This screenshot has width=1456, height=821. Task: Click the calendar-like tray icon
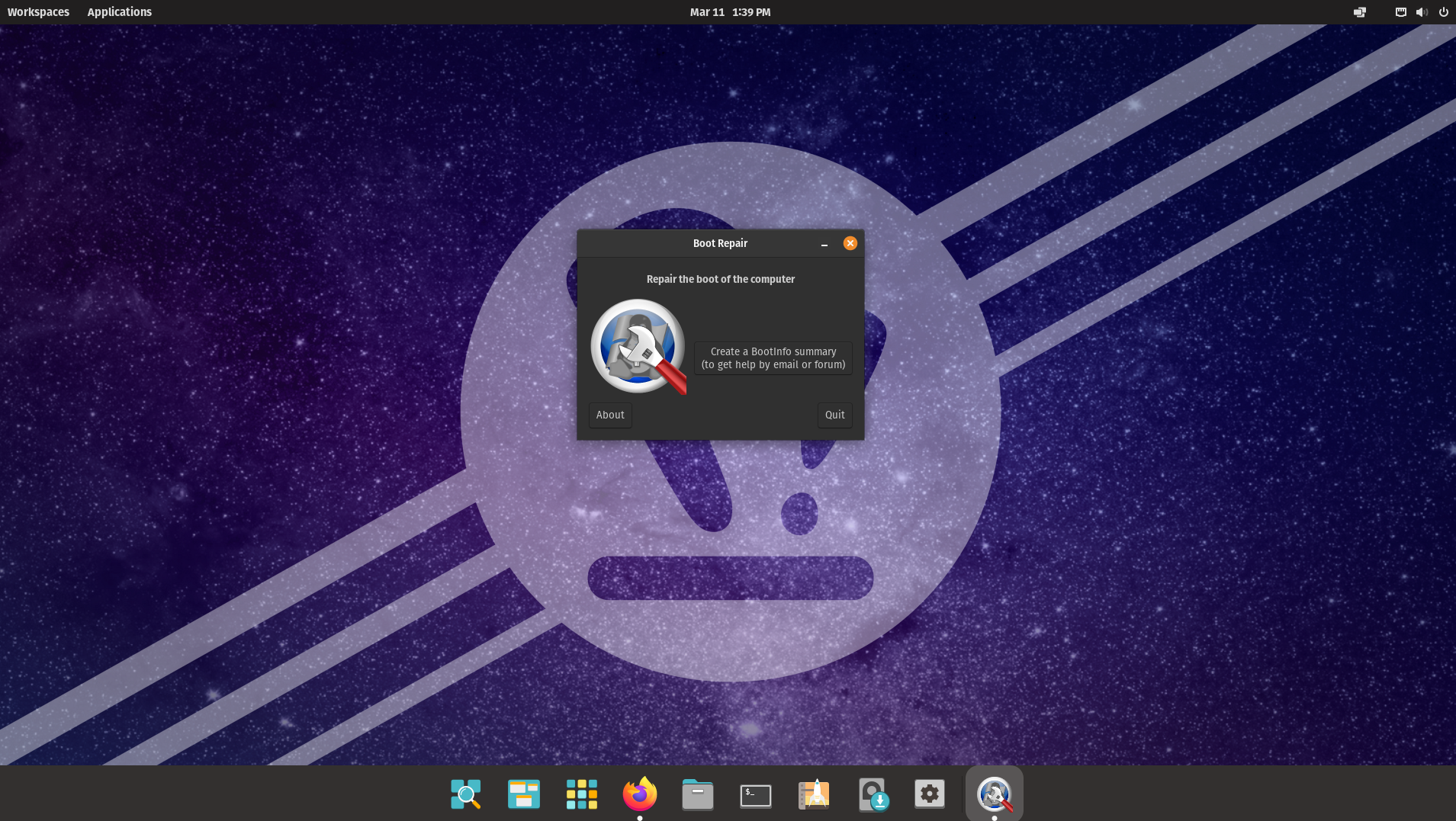point(1401,12)
